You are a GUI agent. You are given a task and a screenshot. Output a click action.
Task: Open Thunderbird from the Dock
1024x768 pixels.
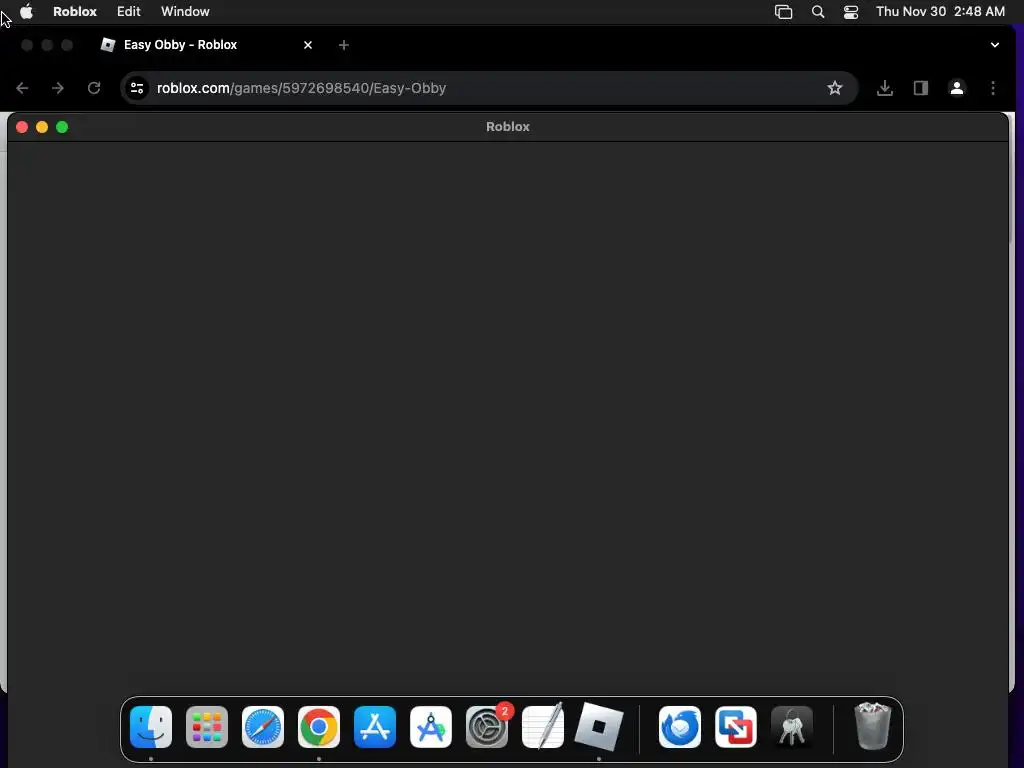[680, 727]
